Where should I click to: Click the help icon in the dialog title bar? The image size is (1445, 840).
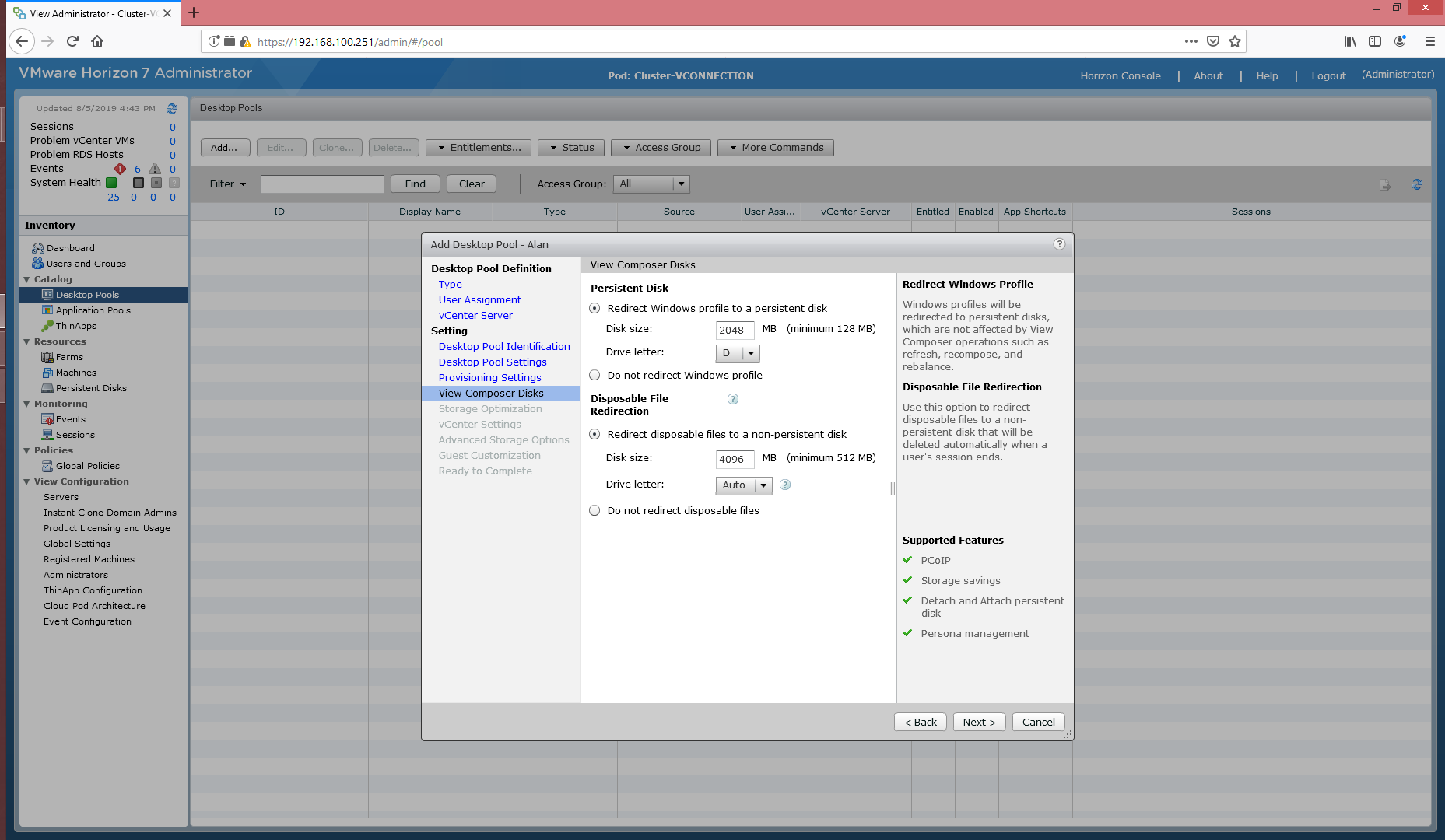pos(1058,244)
